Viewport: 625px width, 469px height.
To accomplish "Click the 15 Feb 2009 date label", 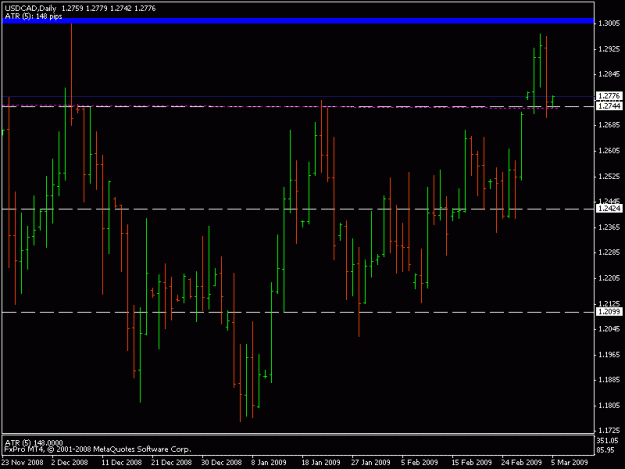I will (472, 462).
